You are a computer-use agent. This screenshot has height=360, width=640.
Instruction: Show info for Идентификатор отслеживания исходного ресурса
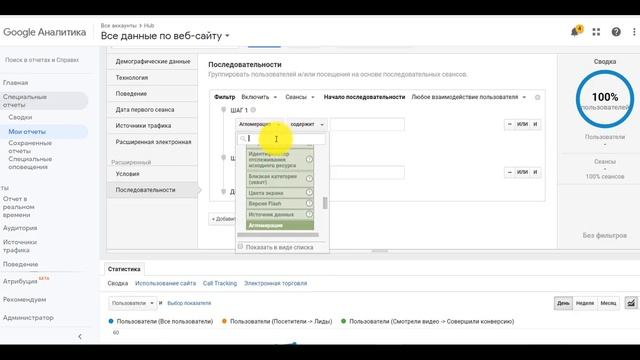click(309, 160)
